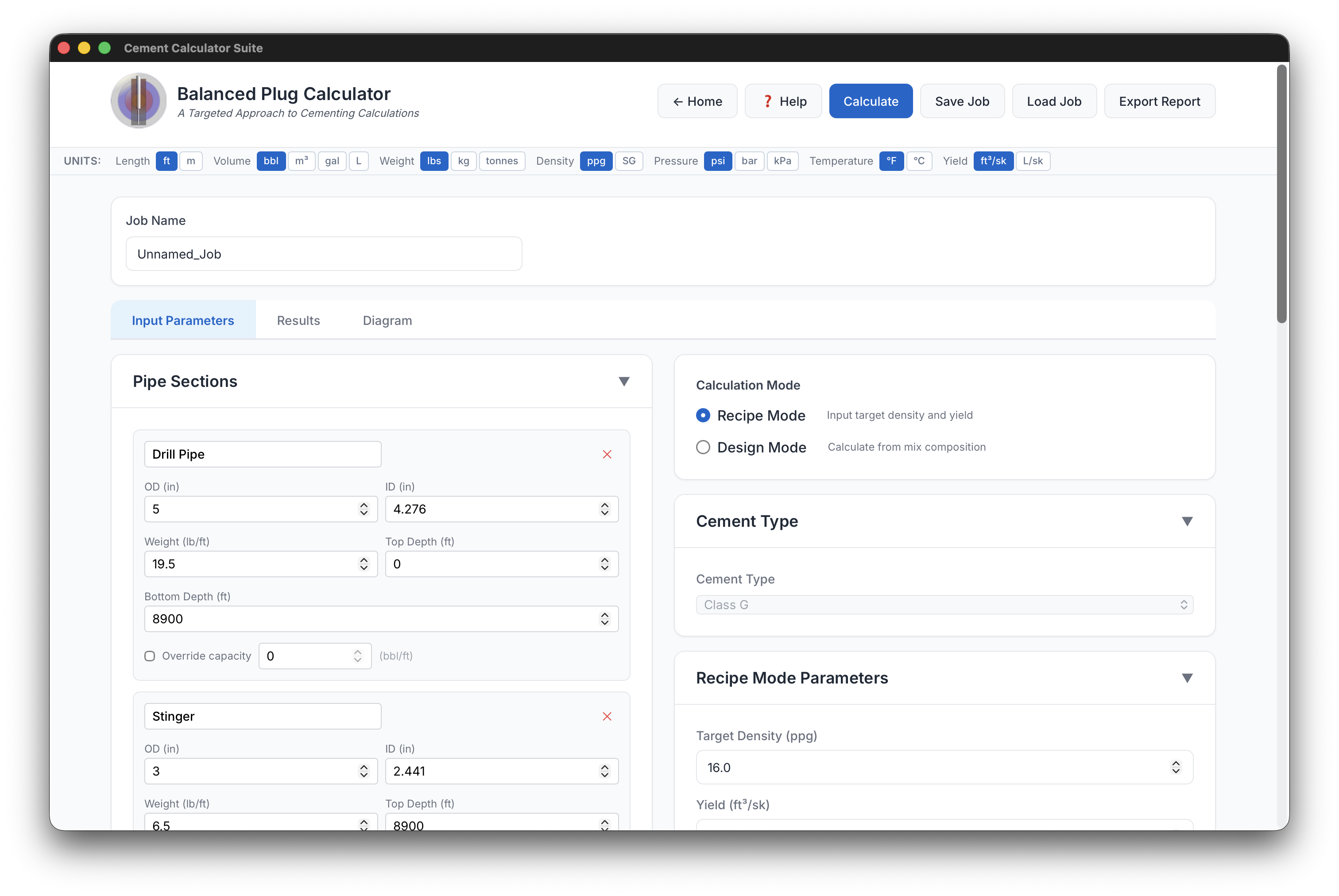The image size is (1339, 896).
Task: Enable Override capacity for Drill Pipe
Action: tap(150, 656)
